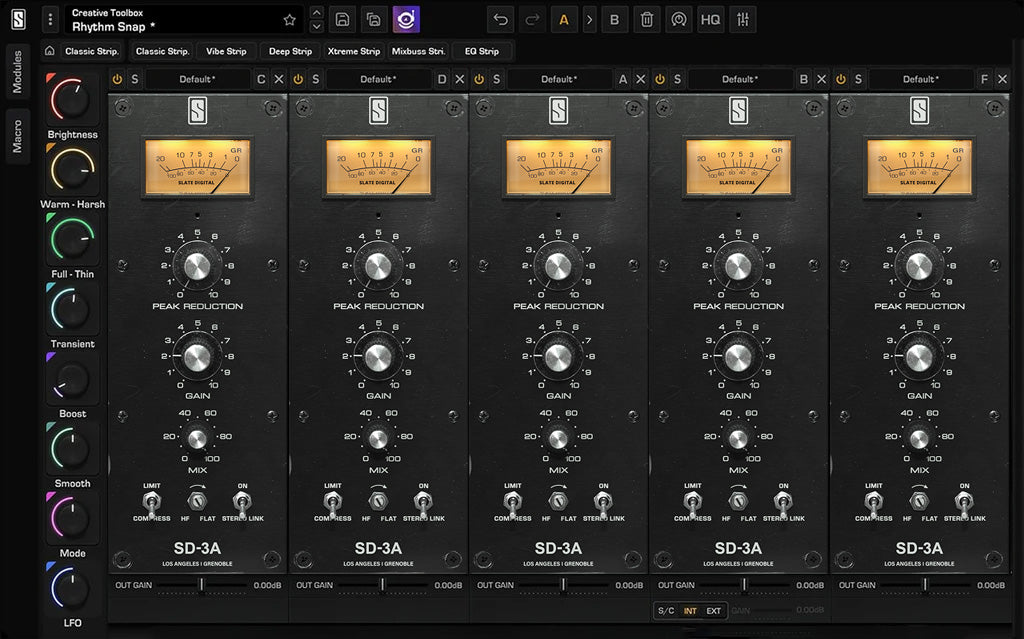1024x639 pixels.
Task: Open the mixer sliders settings icon
Action: (743, 20)
